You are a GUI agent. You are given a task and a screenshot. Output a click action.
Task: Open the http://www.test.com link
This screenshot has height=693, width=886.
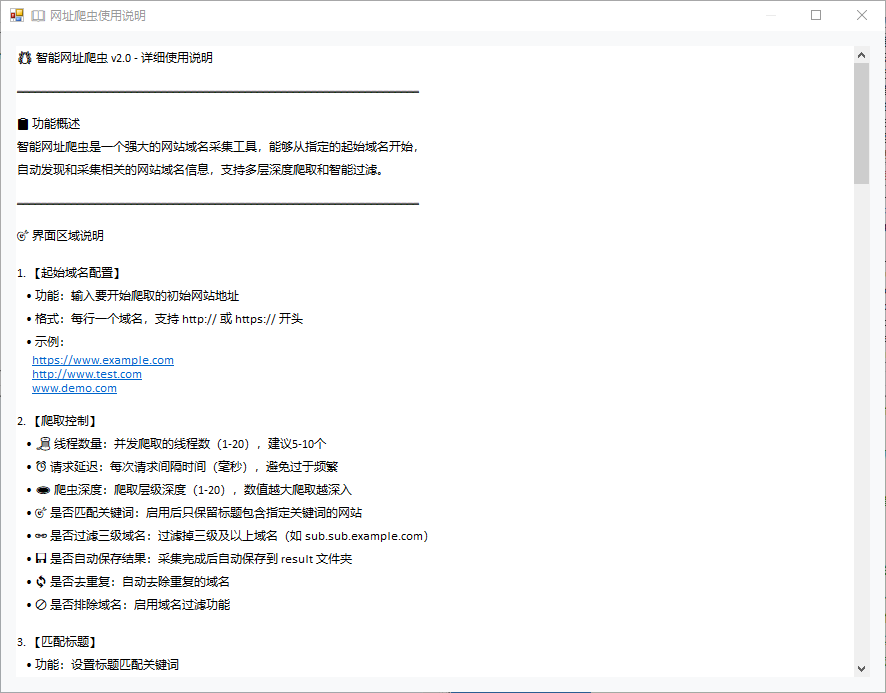(x=86, y=373)
